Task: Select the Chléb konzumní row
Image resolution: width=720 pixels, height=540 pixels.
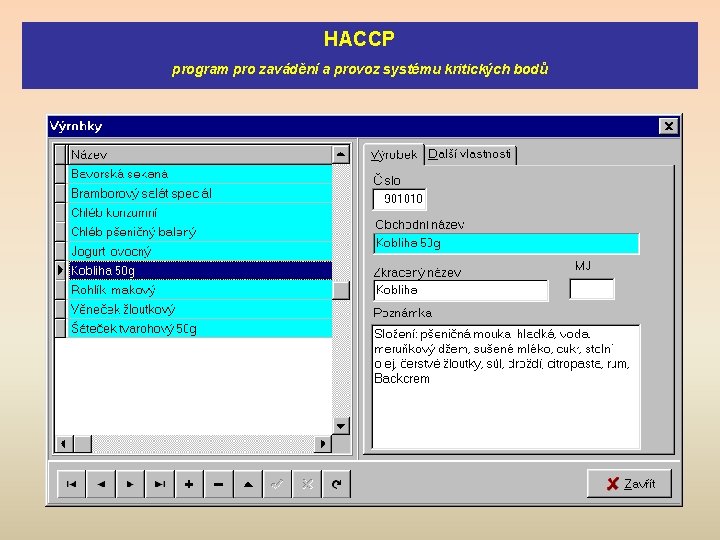Action: pyautogui.click(x=200, y=213)
